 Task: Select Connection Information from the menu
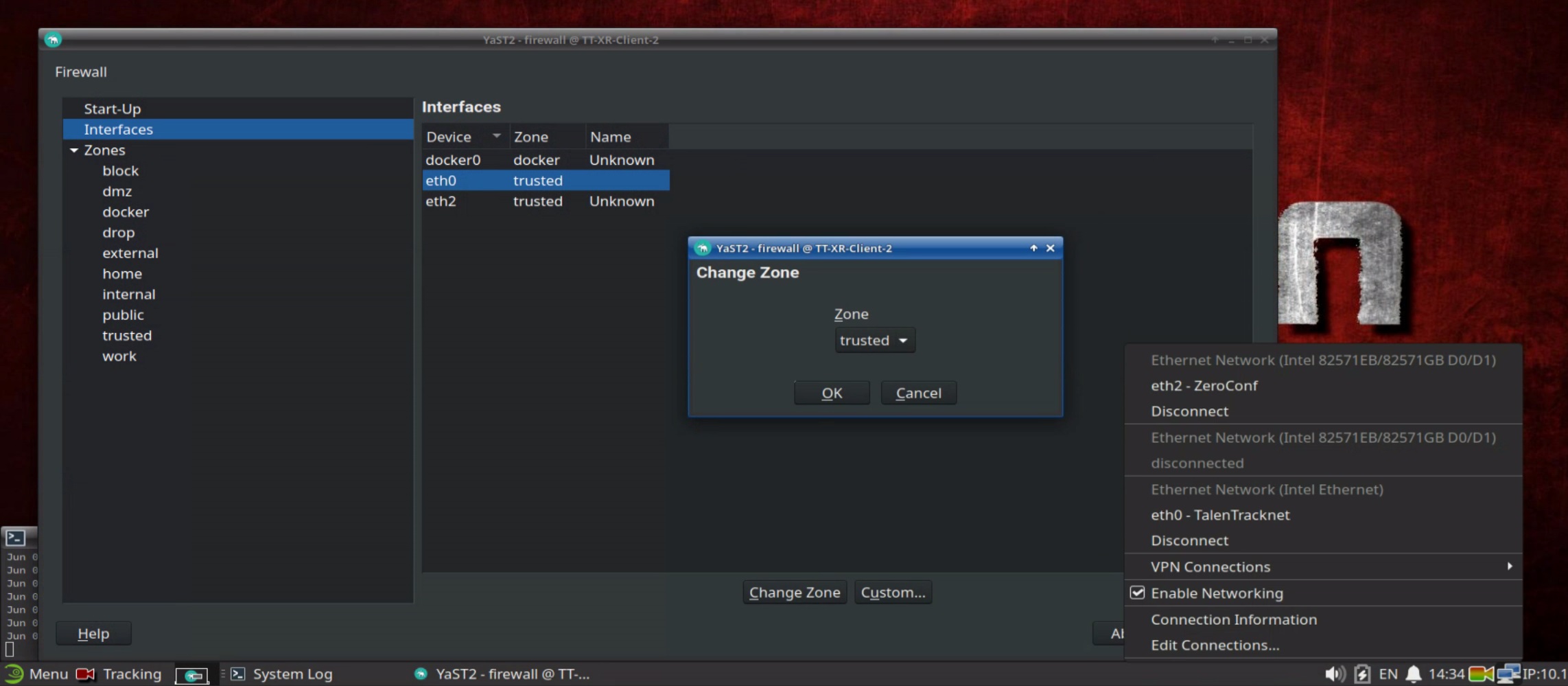coord(1233,619)
